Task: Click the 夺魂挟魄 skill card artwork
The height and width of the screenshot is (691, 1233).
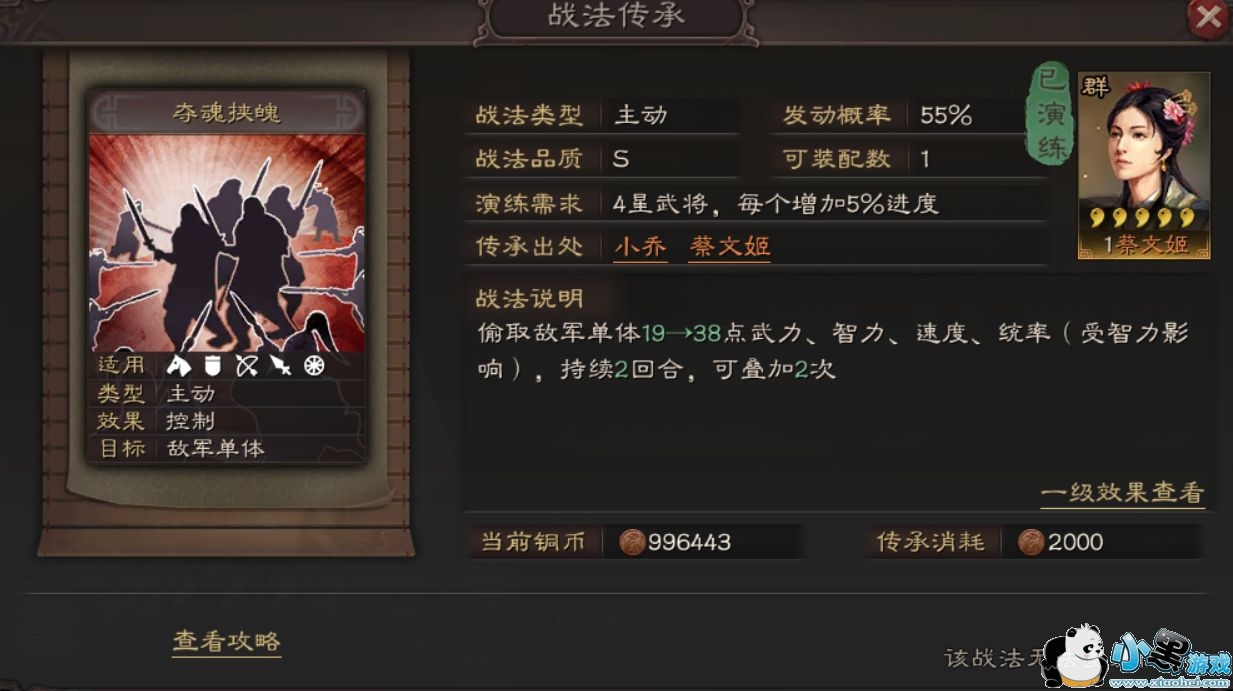Action: click(x=228, y=243)
